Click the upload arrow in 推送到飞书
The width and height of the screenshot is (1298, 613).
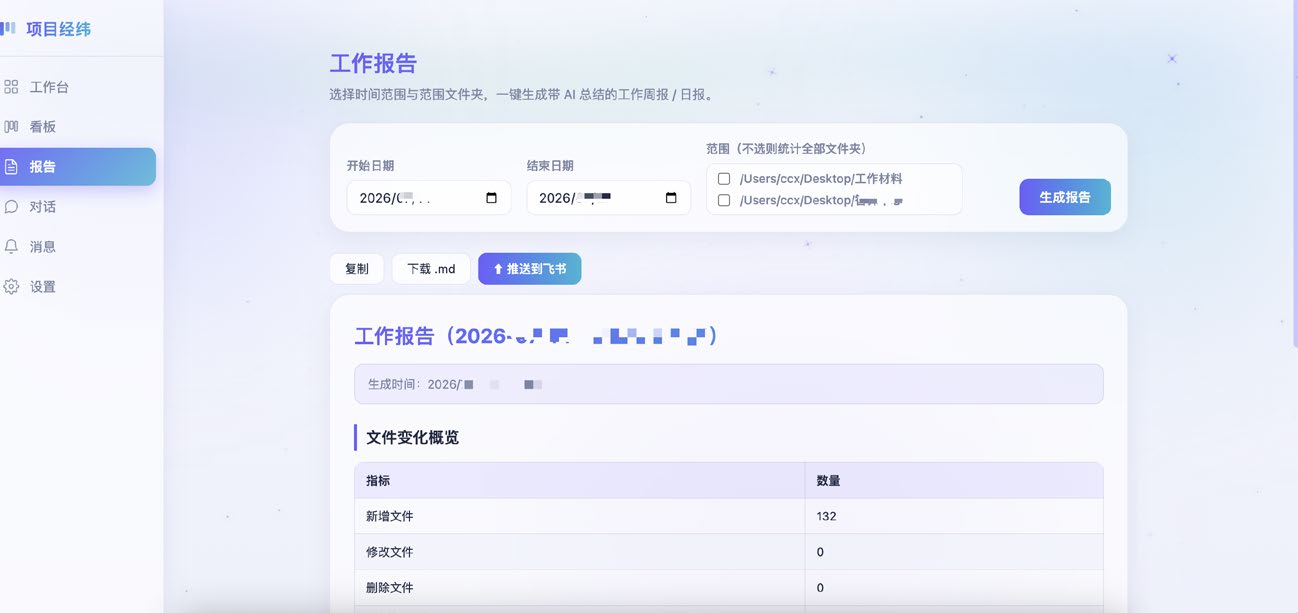pos(498,269)
